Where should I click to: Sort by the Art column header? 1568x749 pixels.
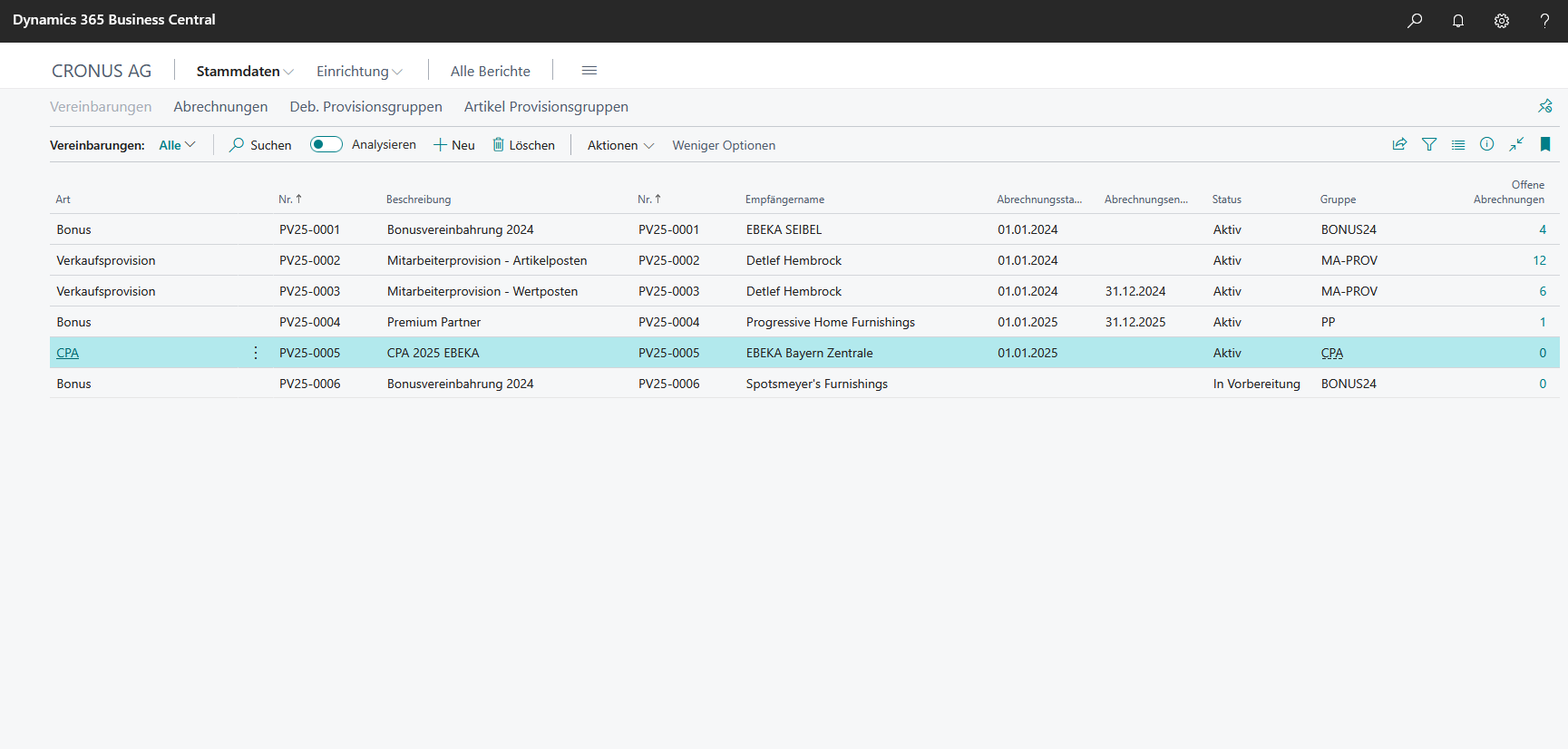(x=63, y=199)
